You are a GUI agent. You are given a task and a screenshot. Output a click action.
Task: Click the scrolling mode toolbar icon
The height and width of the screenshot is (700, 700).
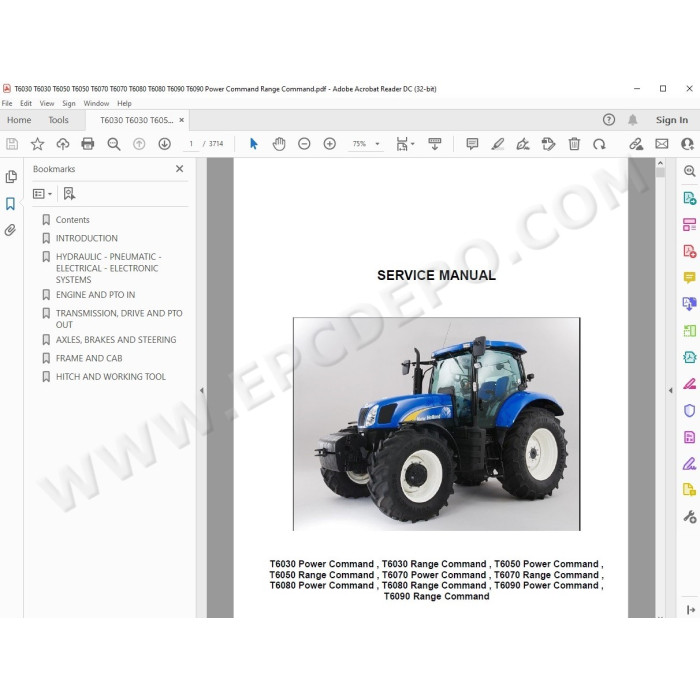pyautogui.click(x=434, y=144)
